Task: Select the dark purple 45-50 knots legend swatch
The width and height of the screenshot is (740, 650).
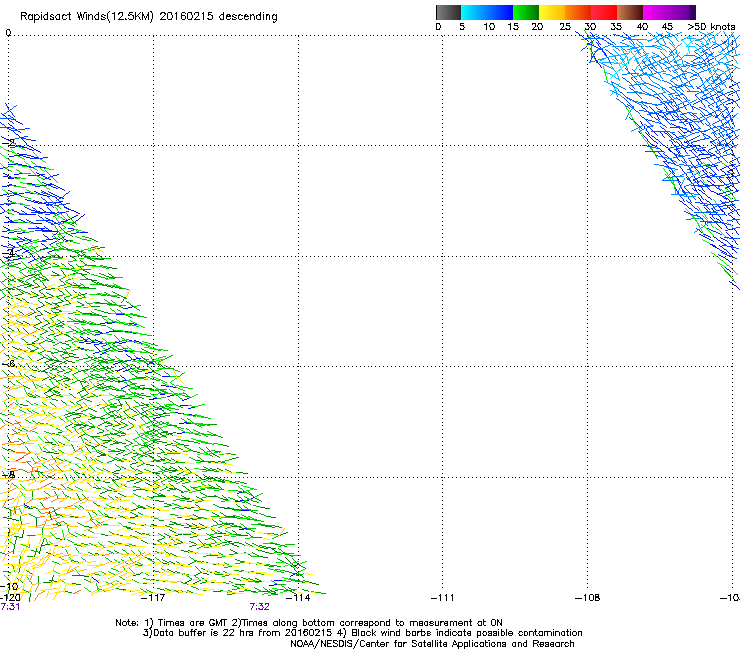Action: coord(682,12)
